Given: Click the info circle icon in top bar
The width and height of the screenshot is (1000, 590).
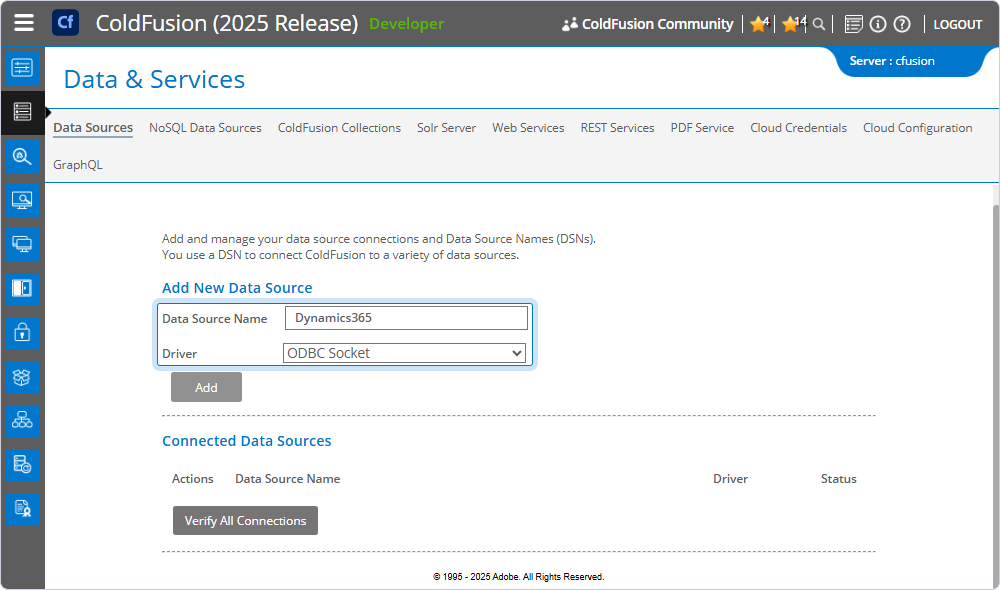Looking at the screenshot, I should click(x=876, y=23).
